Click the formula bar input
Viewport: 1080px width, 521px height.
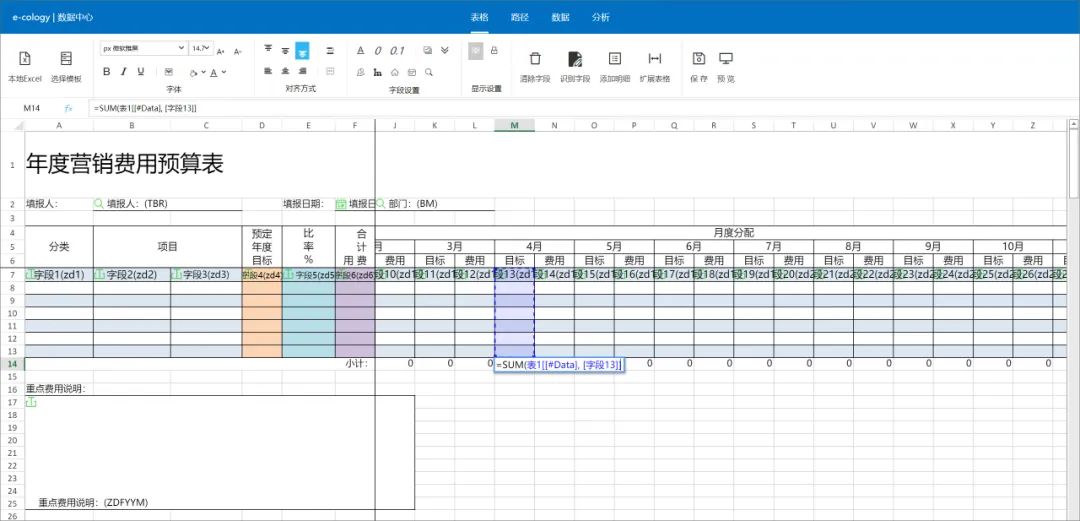[x=582, y=108]
